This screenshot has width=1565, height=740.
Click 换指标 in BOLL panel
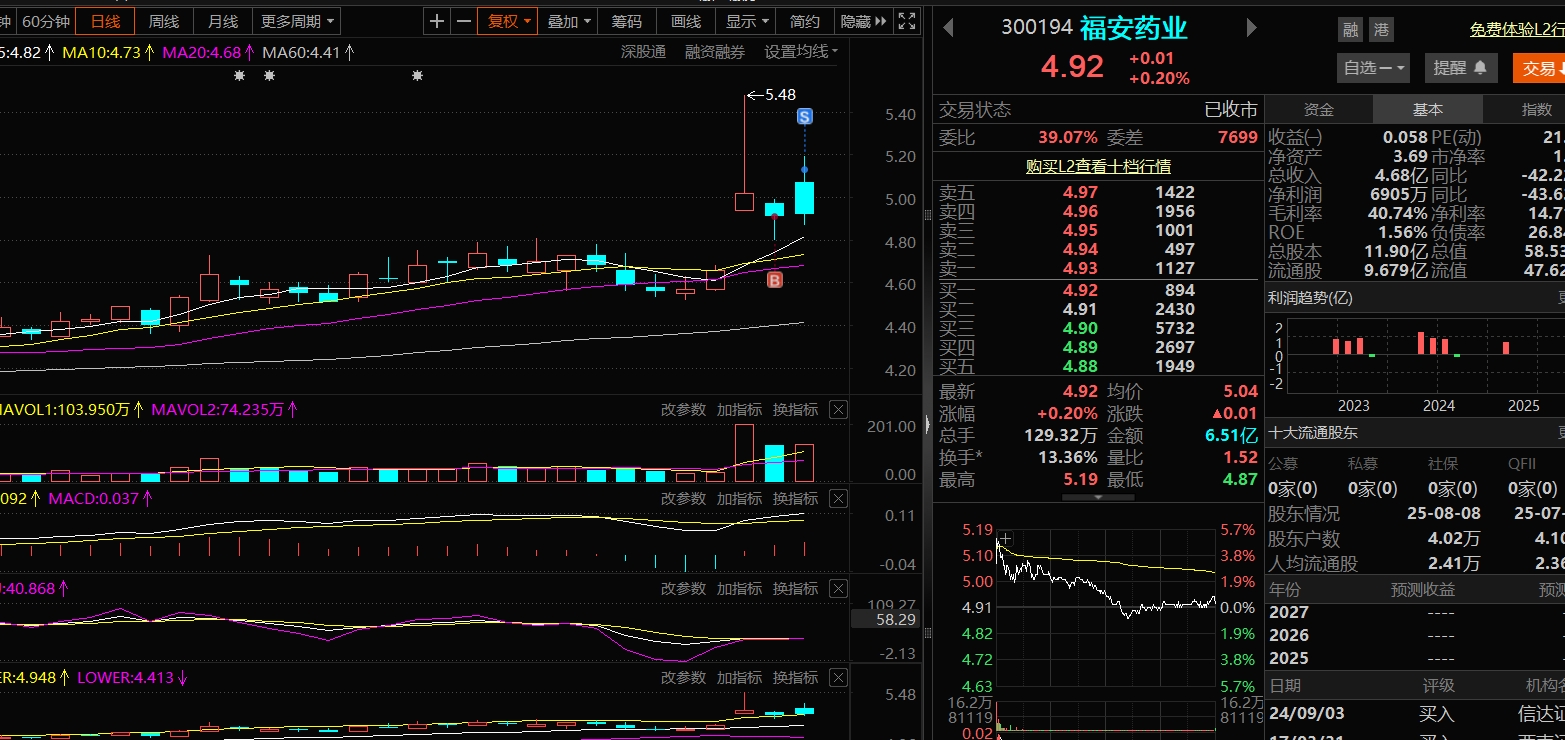(x=795, y=677)
